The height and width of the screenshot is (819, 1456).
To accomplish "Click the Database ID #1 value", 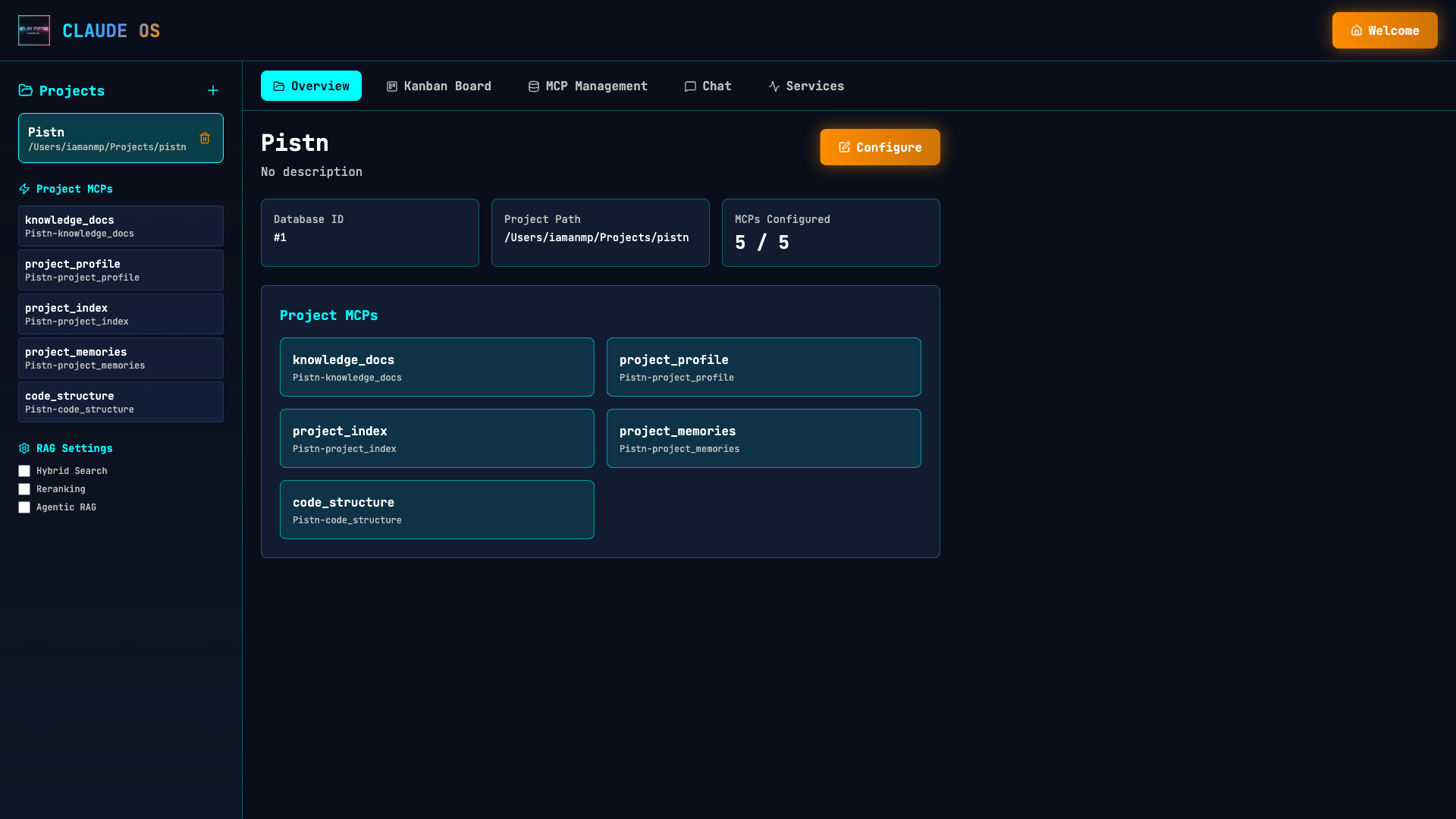I will tap(280, 237).
